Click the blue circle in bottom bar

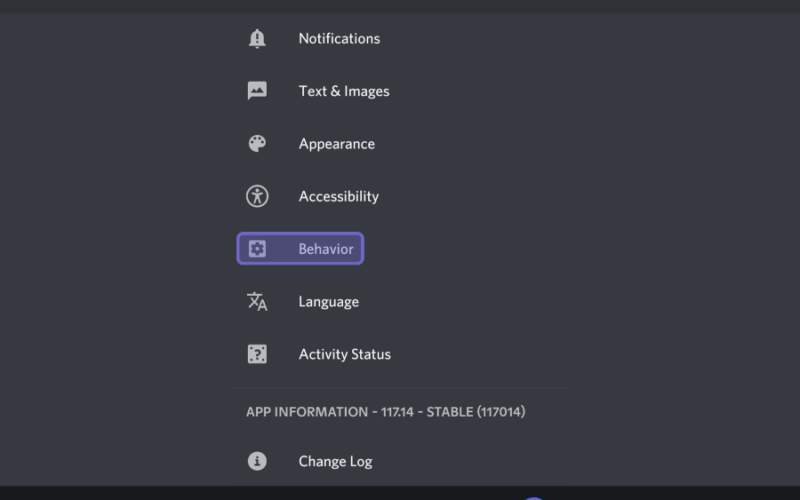click(x=534, y=498)
